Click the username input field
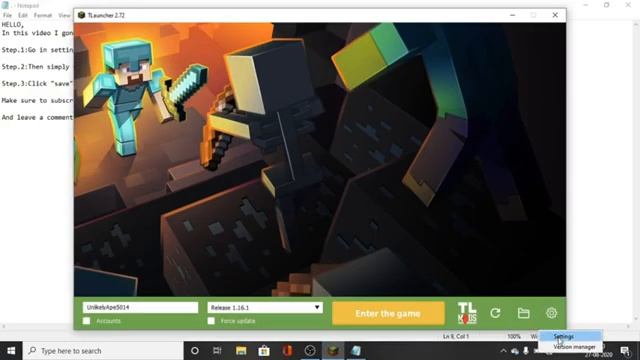640x360 pixels. tap(140, 307)
